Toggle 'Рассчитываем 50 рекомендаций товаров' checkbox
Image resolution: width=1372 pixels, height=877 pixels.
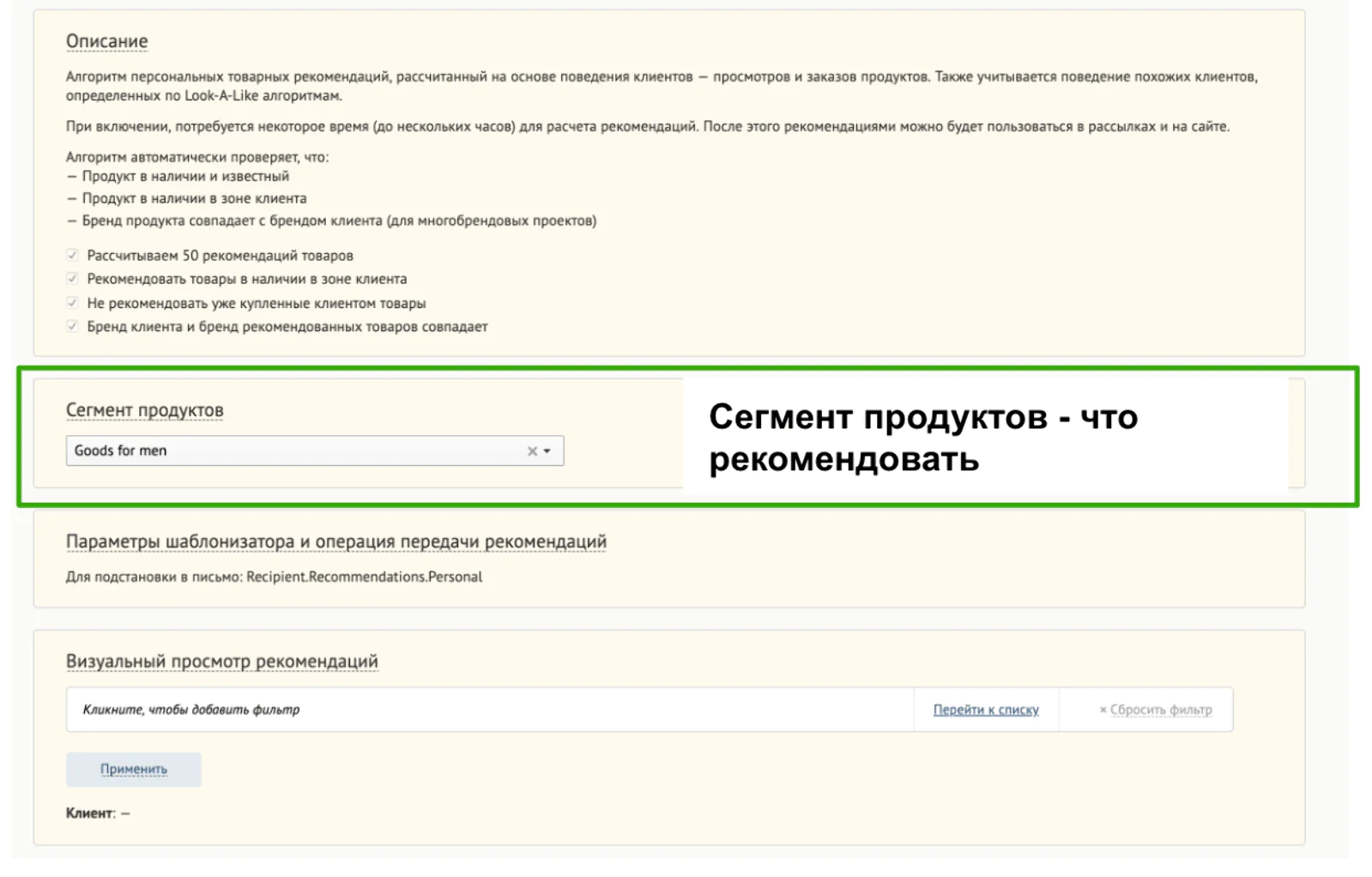[x=73, y=255]
